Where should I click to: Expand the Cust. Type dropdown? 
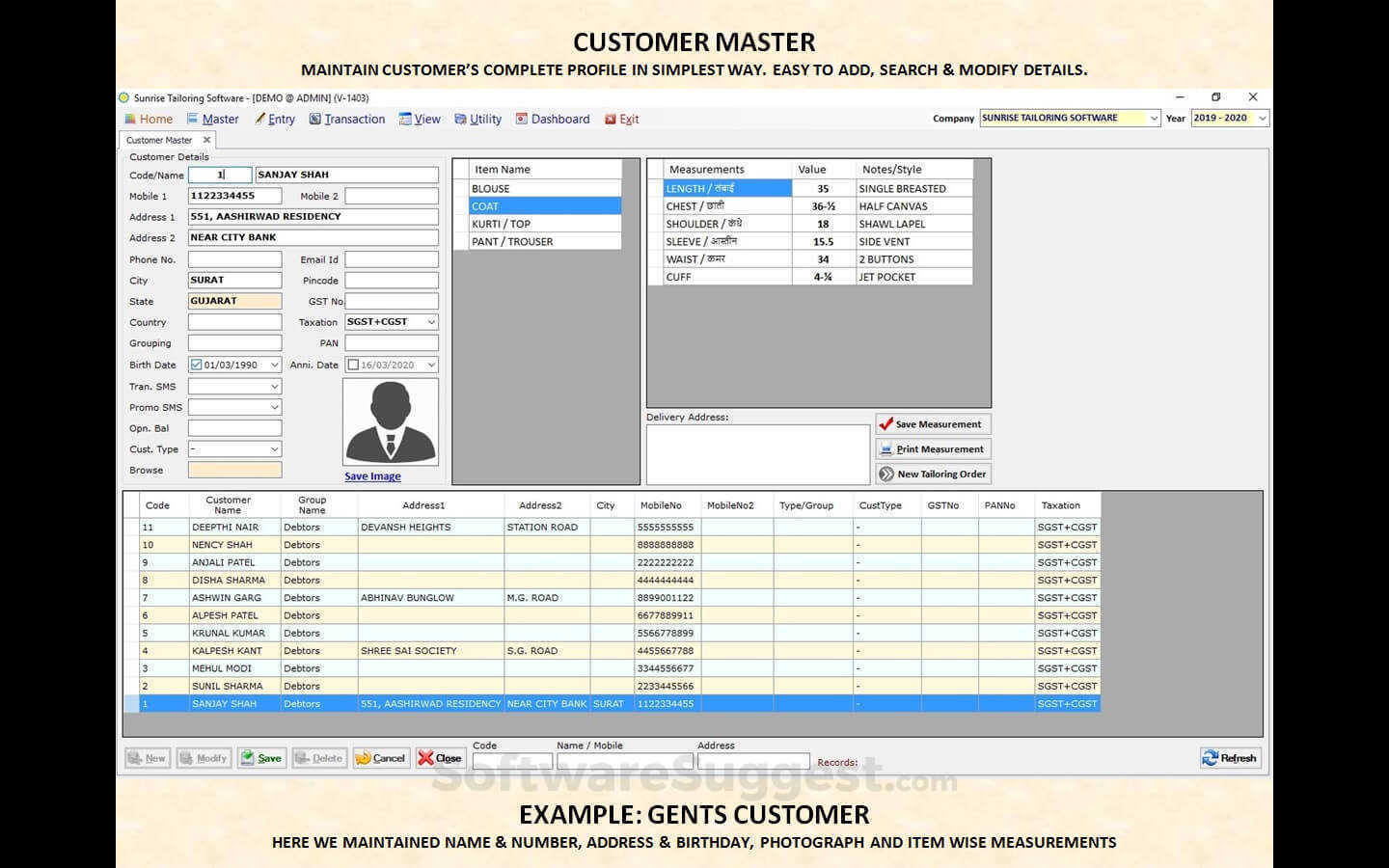[x=274, y=449]
